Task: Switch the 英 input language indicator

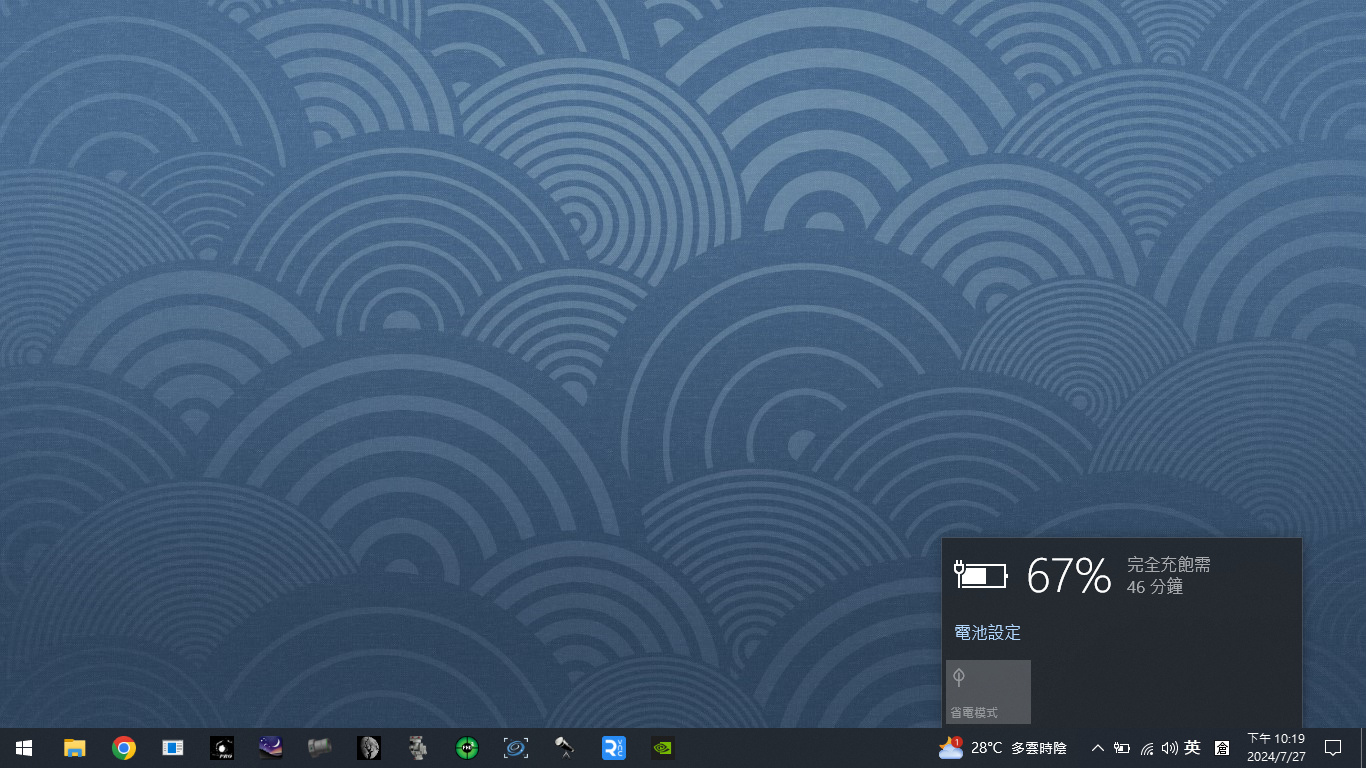Action: [1192, 748]
